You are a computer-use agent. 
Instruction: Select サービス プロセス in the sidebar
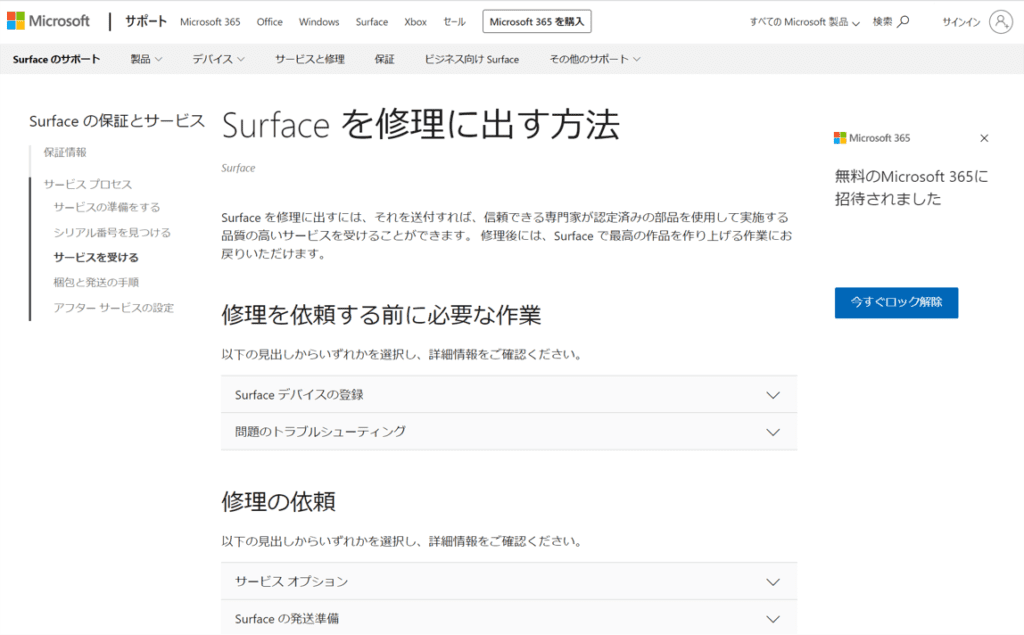(x=88, y=184)
